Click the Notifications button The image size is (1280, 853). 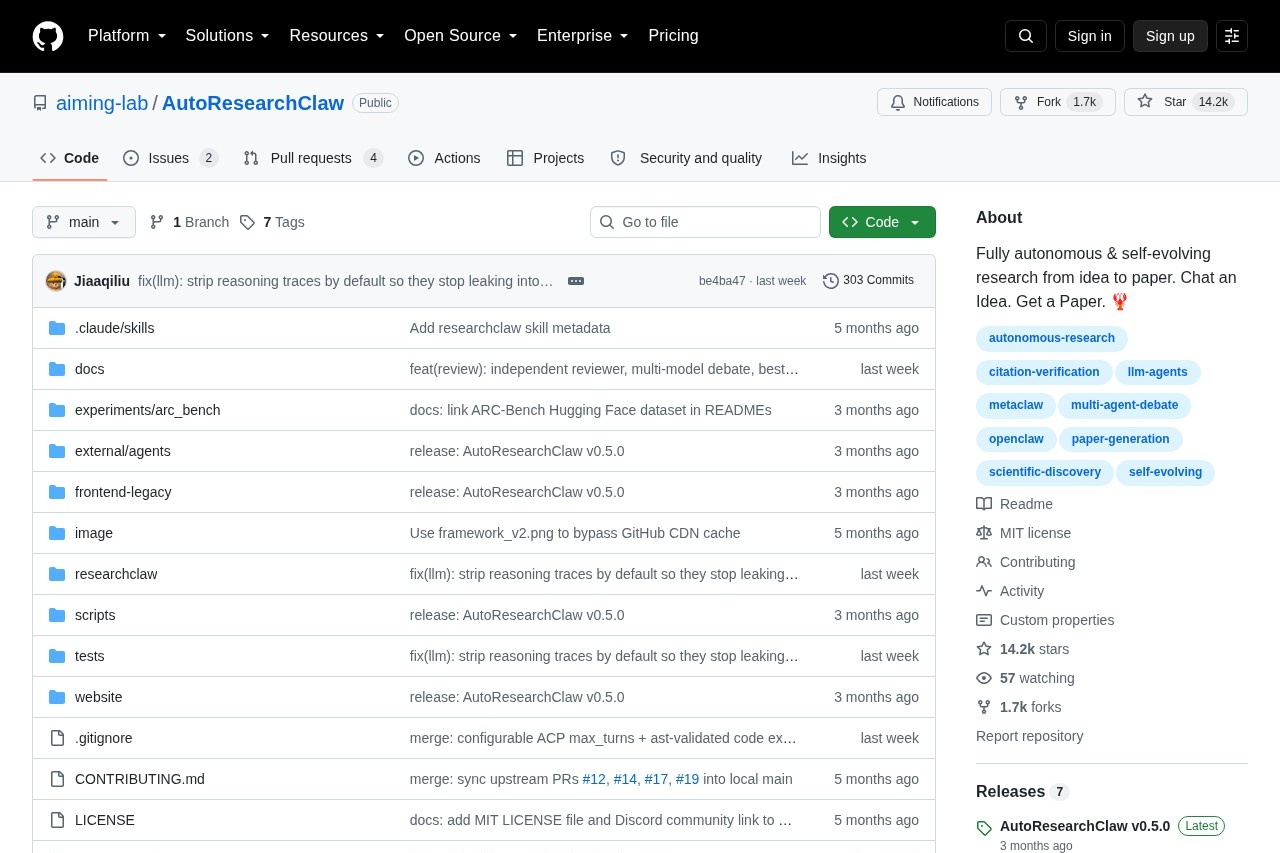pos(934,102)
